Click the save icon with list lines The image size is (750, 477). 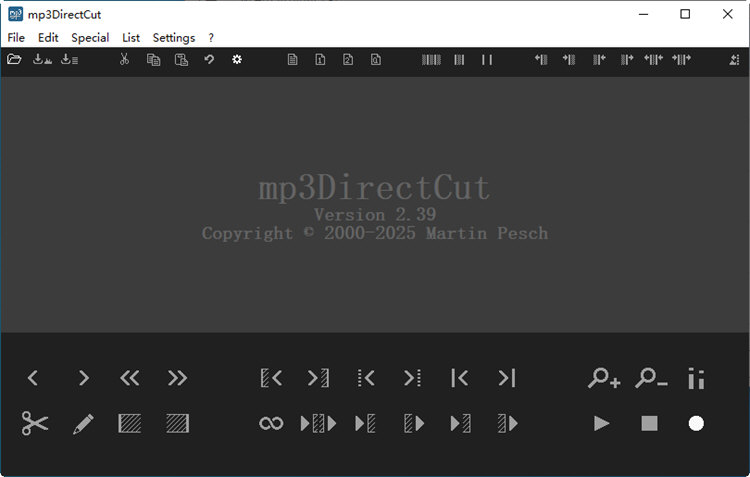click(70, 59)
